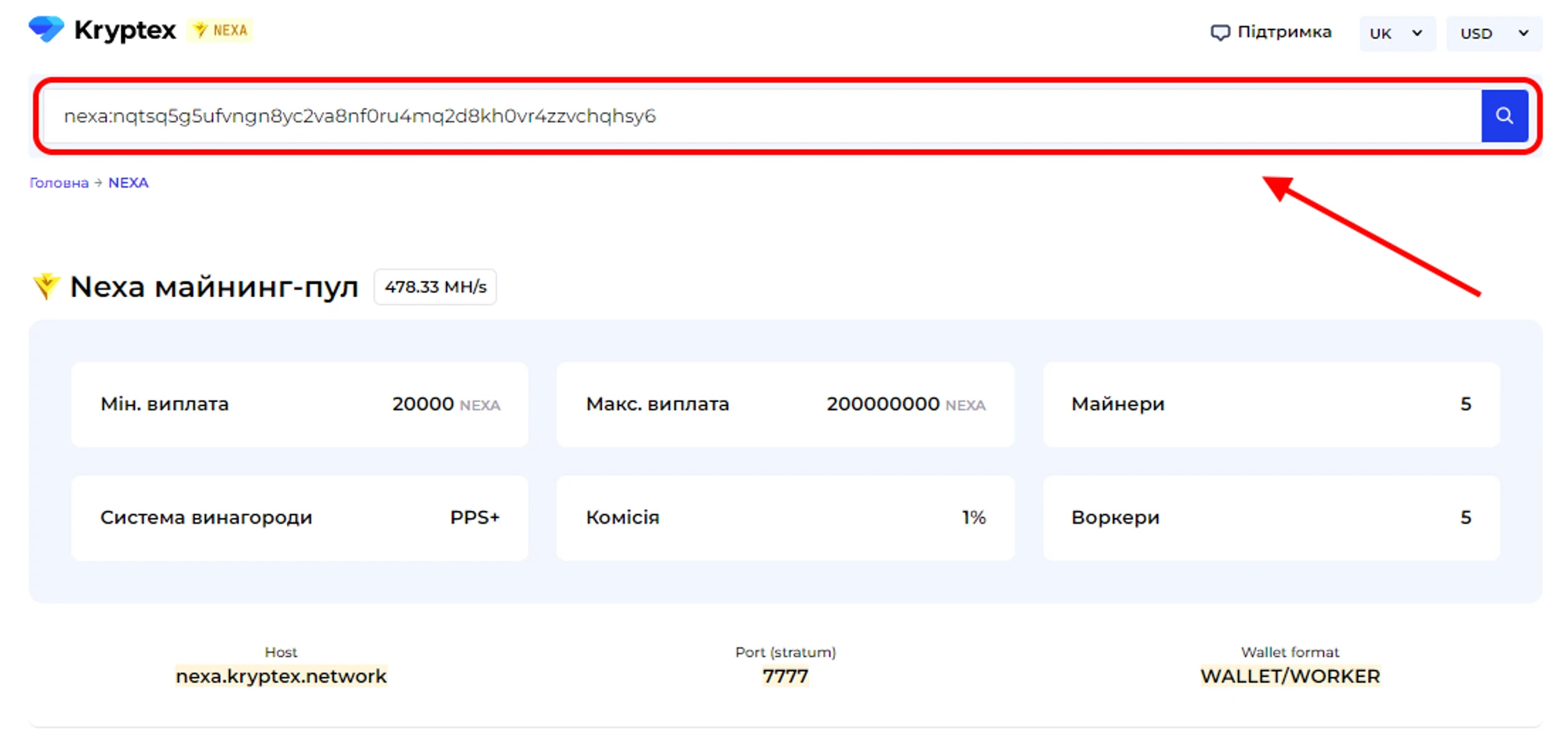Click the Макс. виплата stat card
The image size is (1568, 732).
[x=785, y=404]
